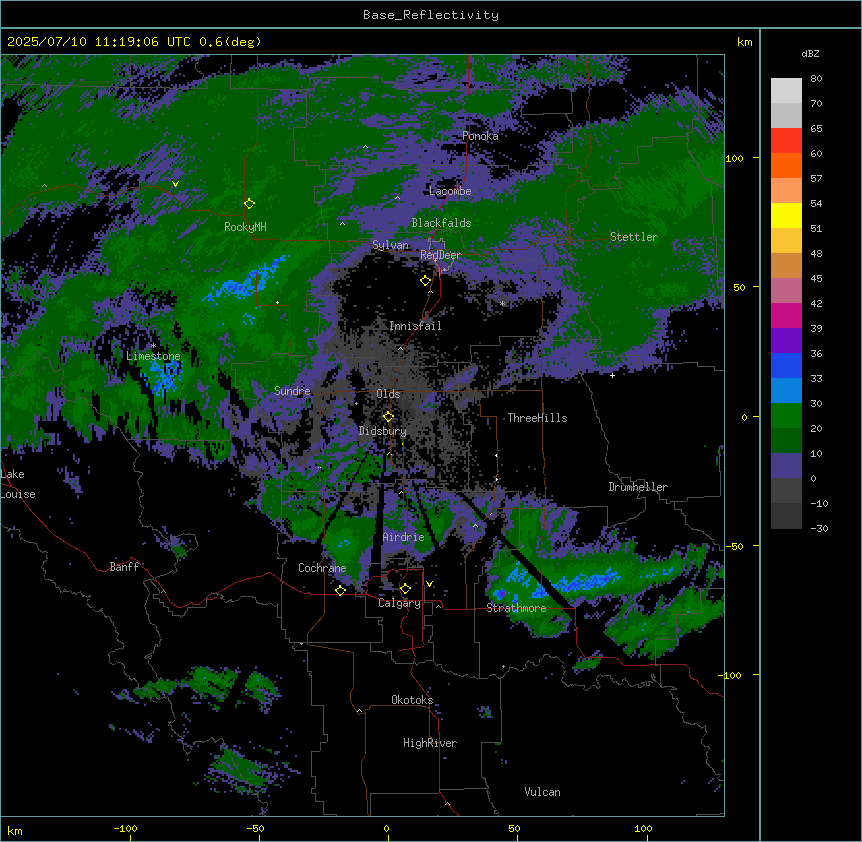Click the Innisfail label

tap(415, 326)
